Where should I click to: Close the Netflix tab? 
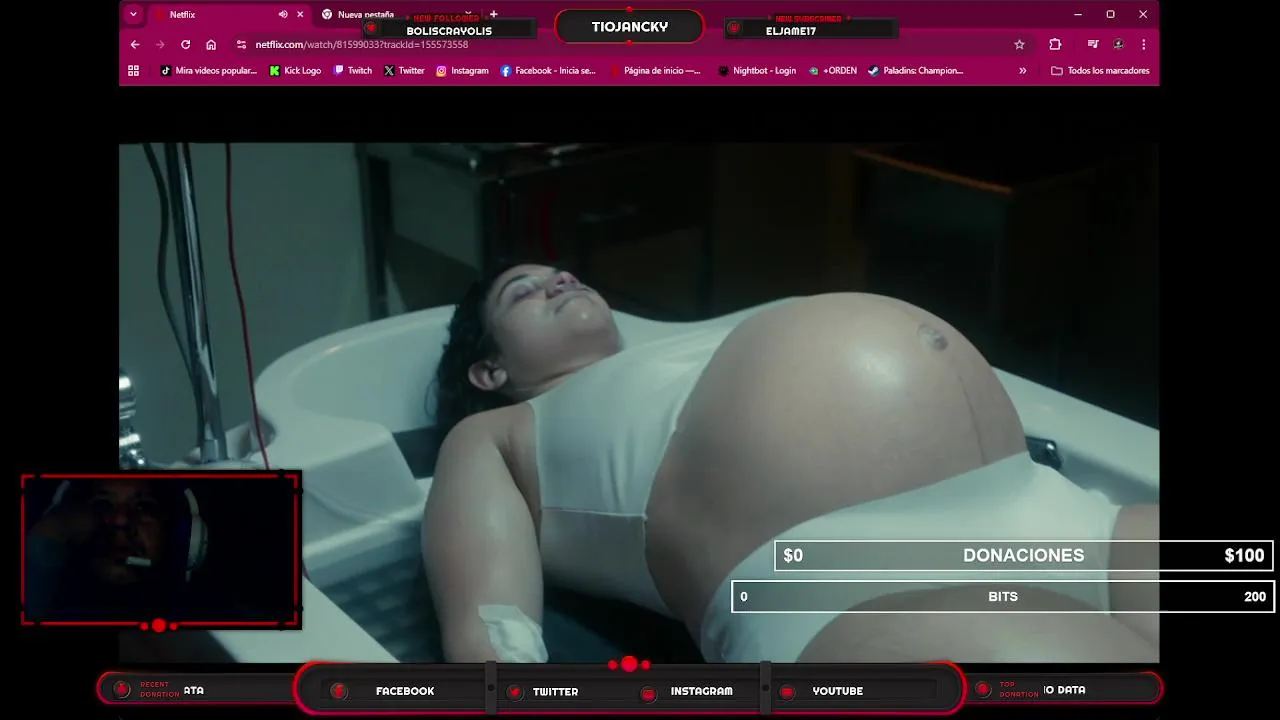coord(300,15)
